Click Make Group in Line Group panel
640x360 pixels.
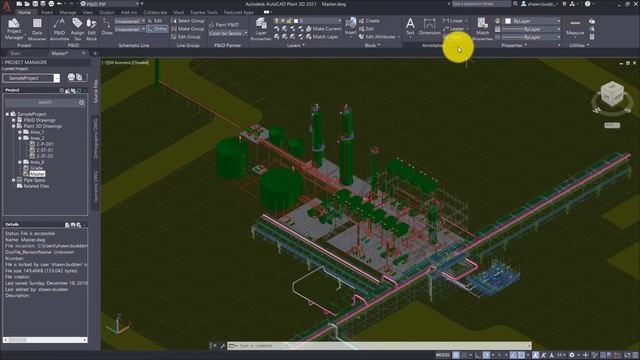[x=188, y=29]
